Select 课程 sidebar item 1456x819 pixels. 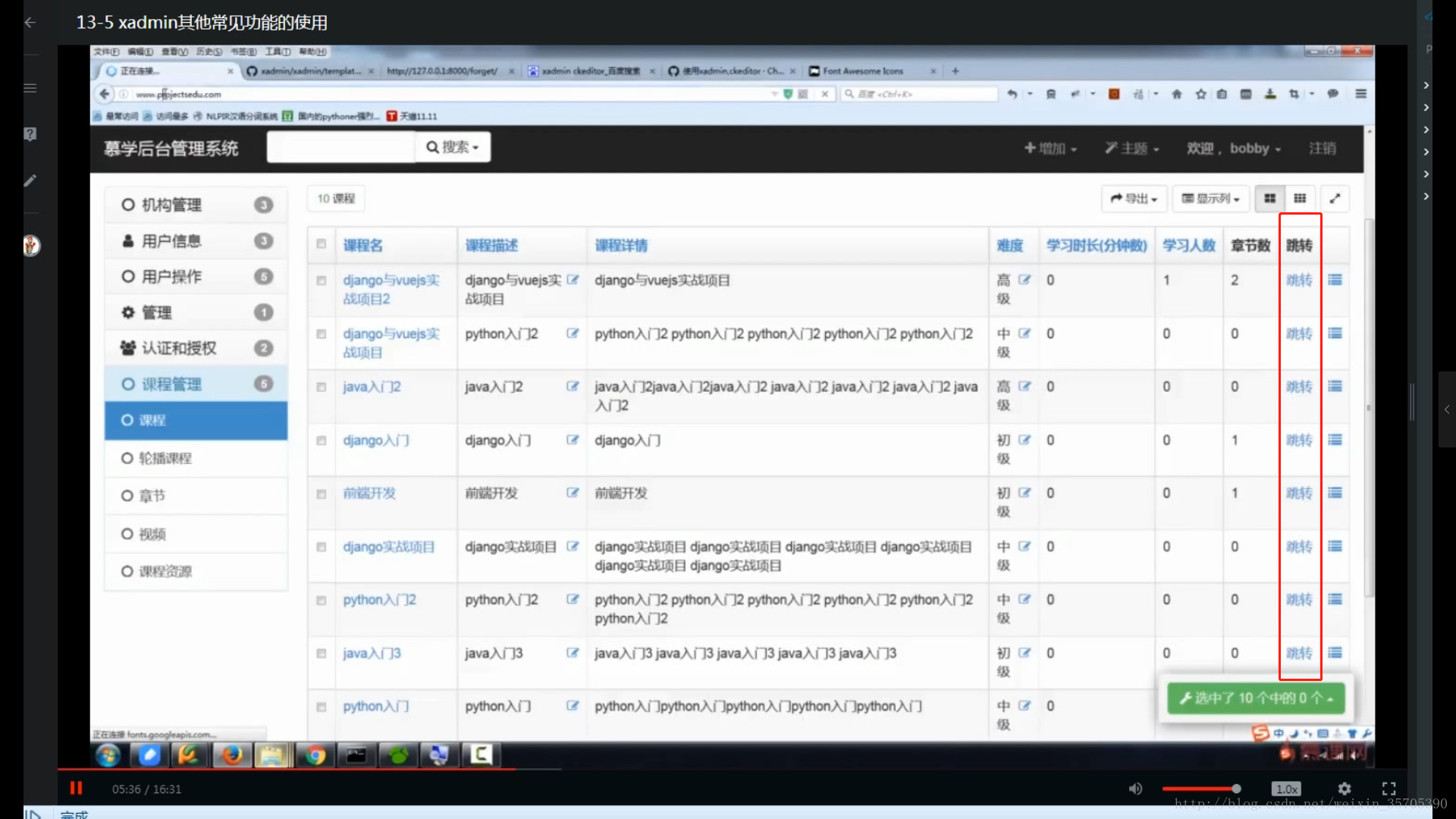click(x=196, y=420)
